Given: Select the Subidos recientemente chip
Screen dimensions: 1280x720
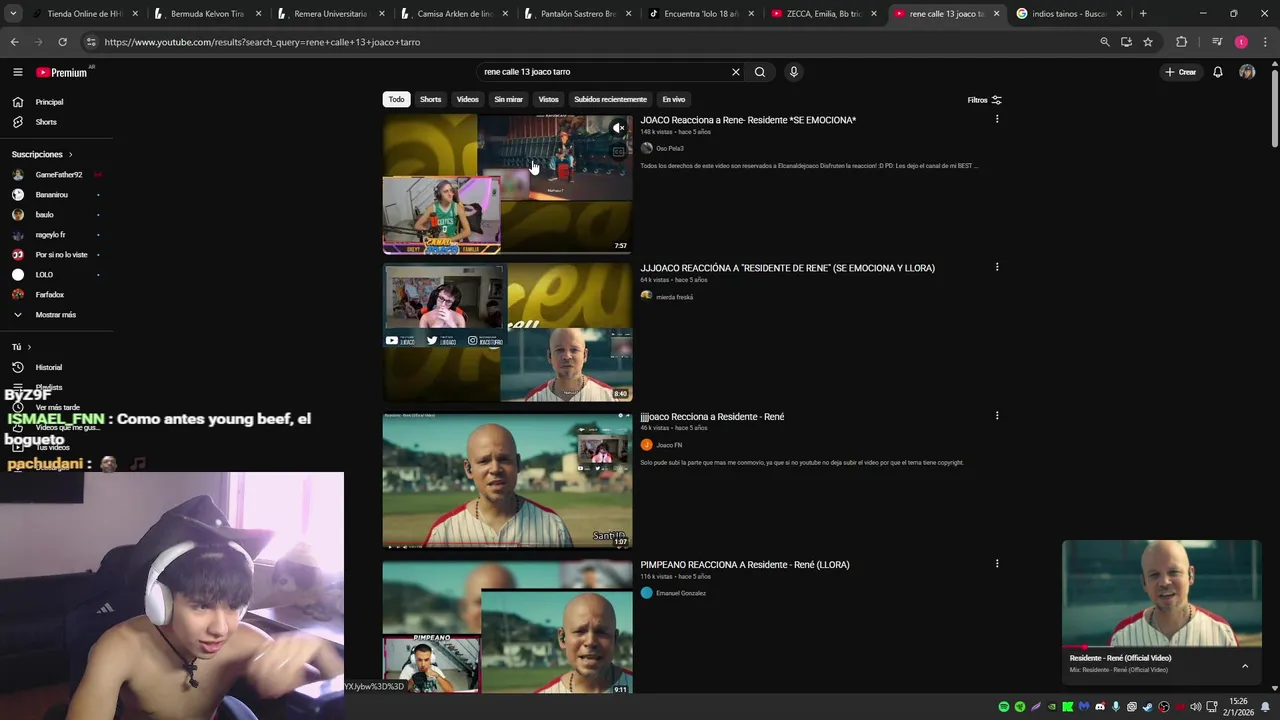Looking at the screenshot, I should [610, 99].
